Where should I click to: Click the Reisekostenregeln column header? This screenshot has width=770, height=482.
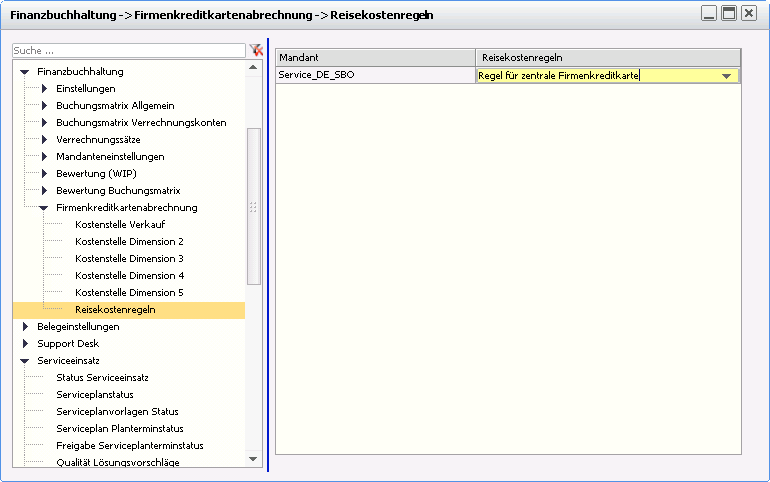pyautogui.click(x=607, y=58)
